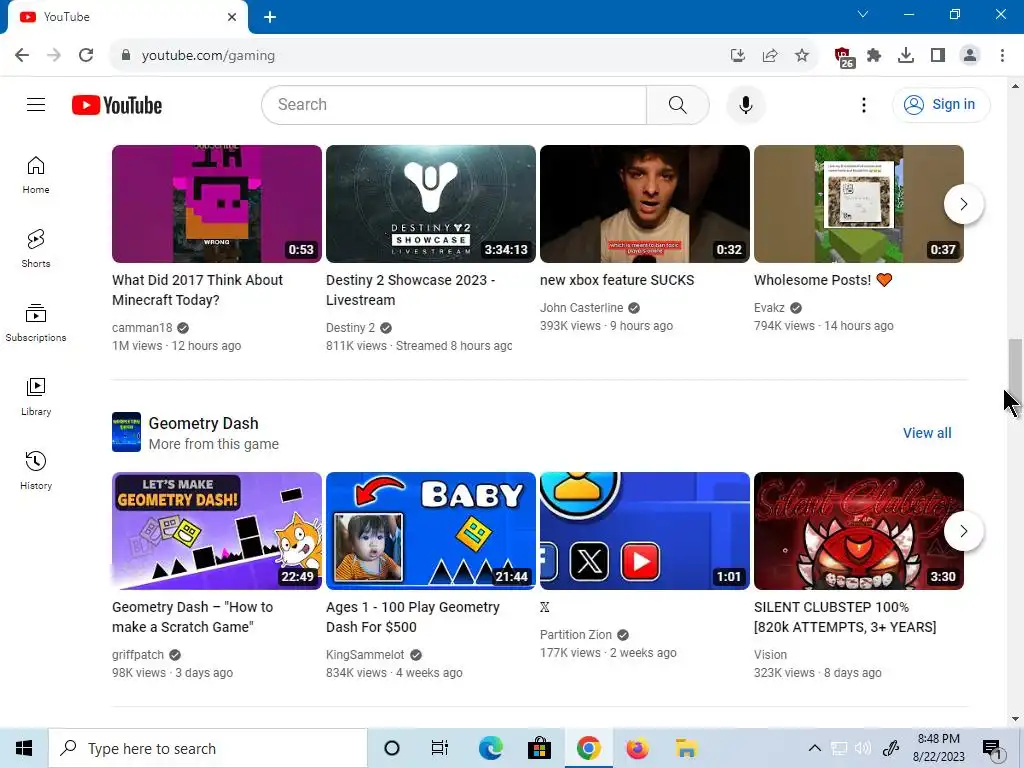1024x768 pixels.
Task: Open tab search dropdown chevron
Action: click(x=863, y=14)
